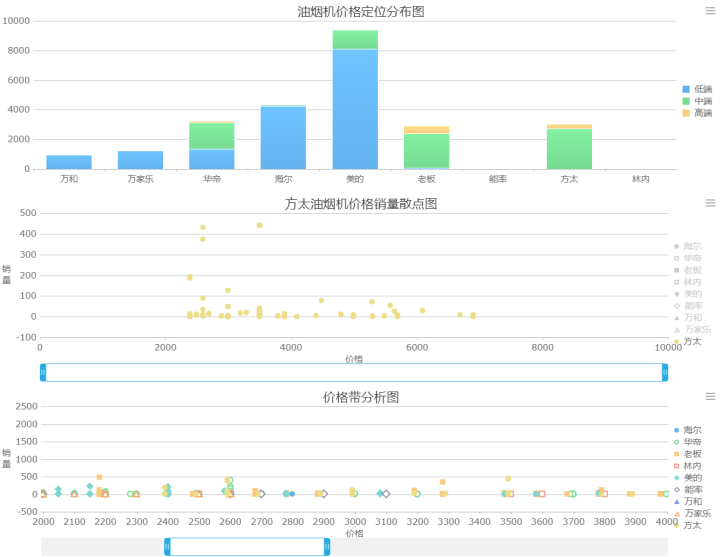Viewport: 720px width, 557px height.
Task: Click 能率 label on bar chart axis
Action: (x=498, y=179)
